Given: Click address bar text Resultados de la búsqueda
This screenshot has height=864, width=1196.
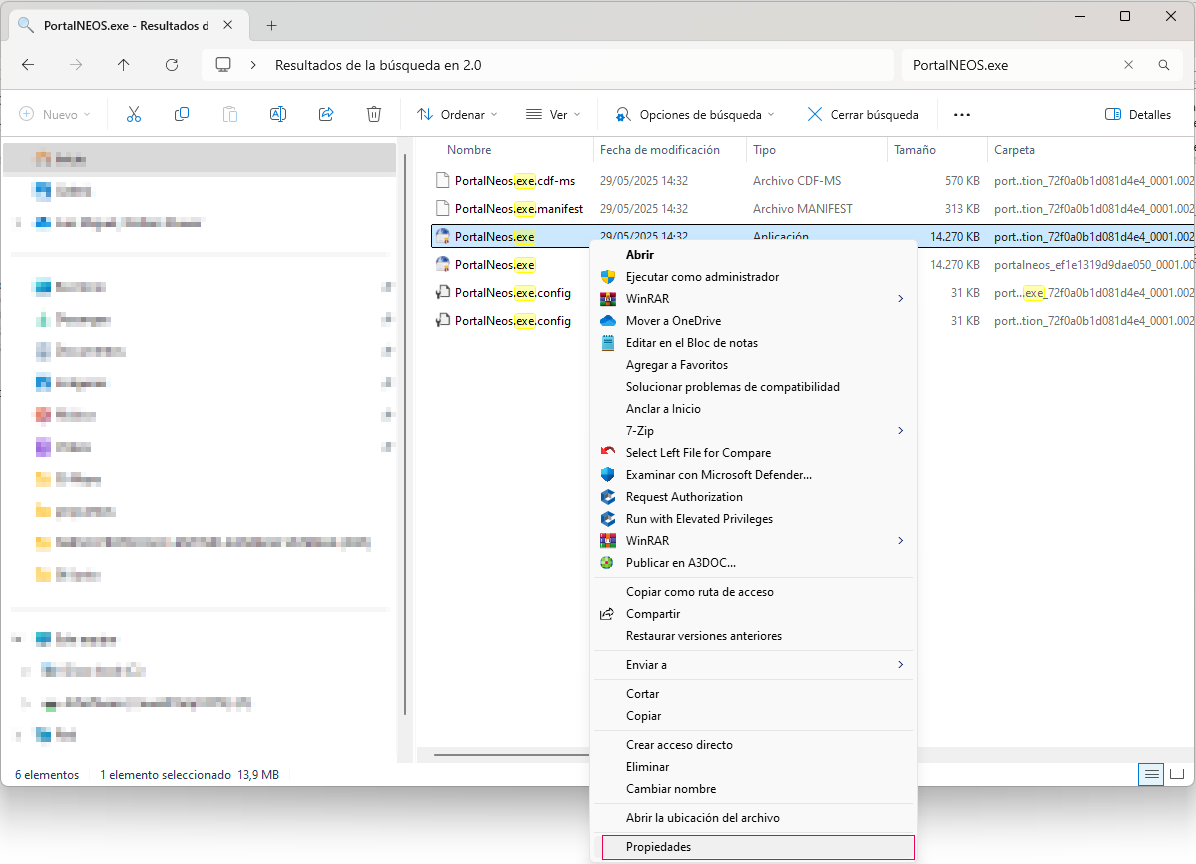Looking at the screenshot, I should (378, 66).
